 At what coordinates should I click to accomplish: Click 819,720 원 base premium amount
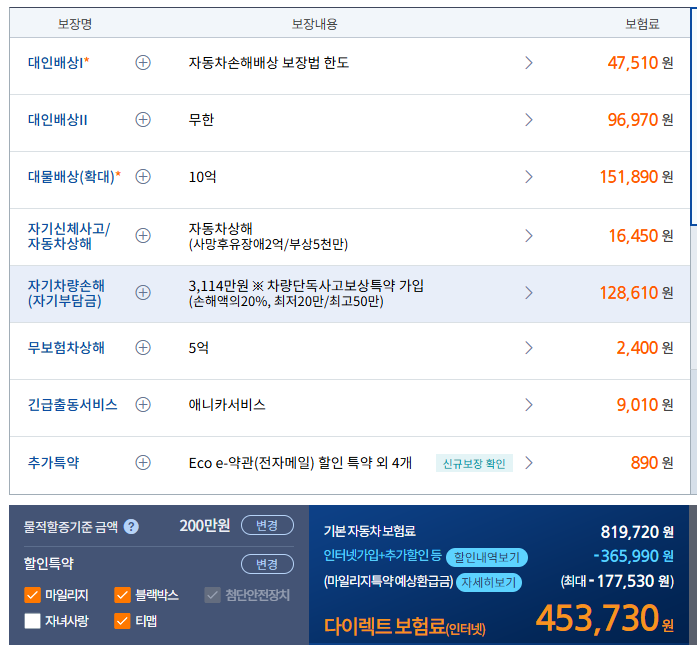[637, 532]
